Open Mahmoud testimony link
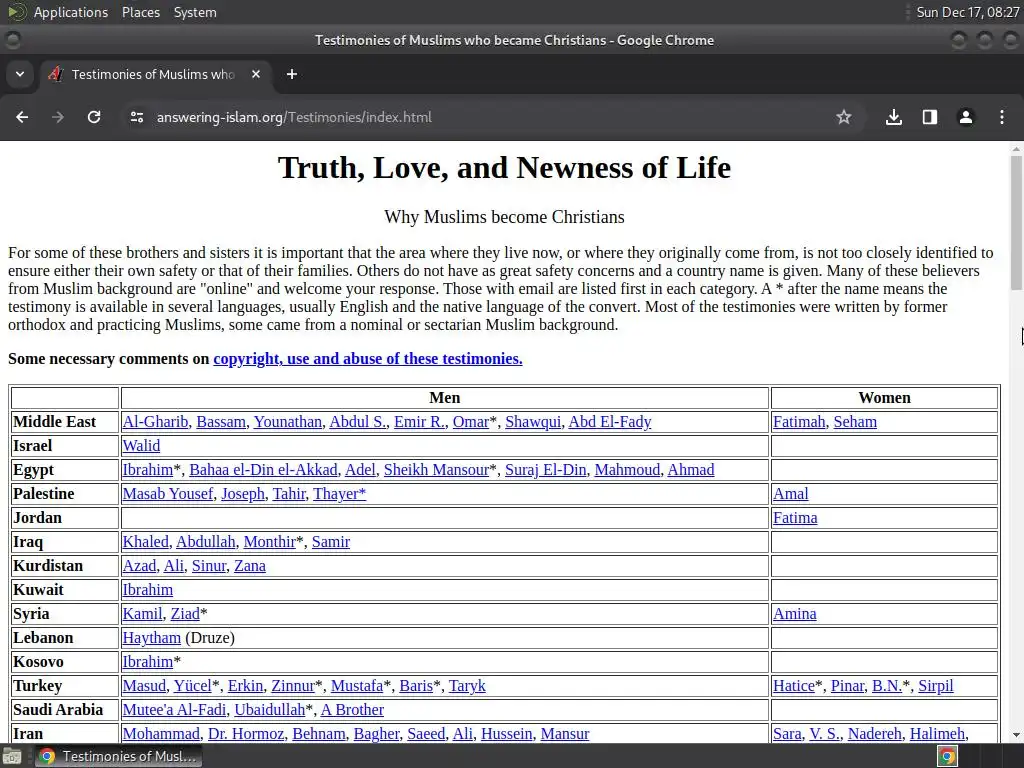The height and width of the screenshot is (768, 1024). 627,470
